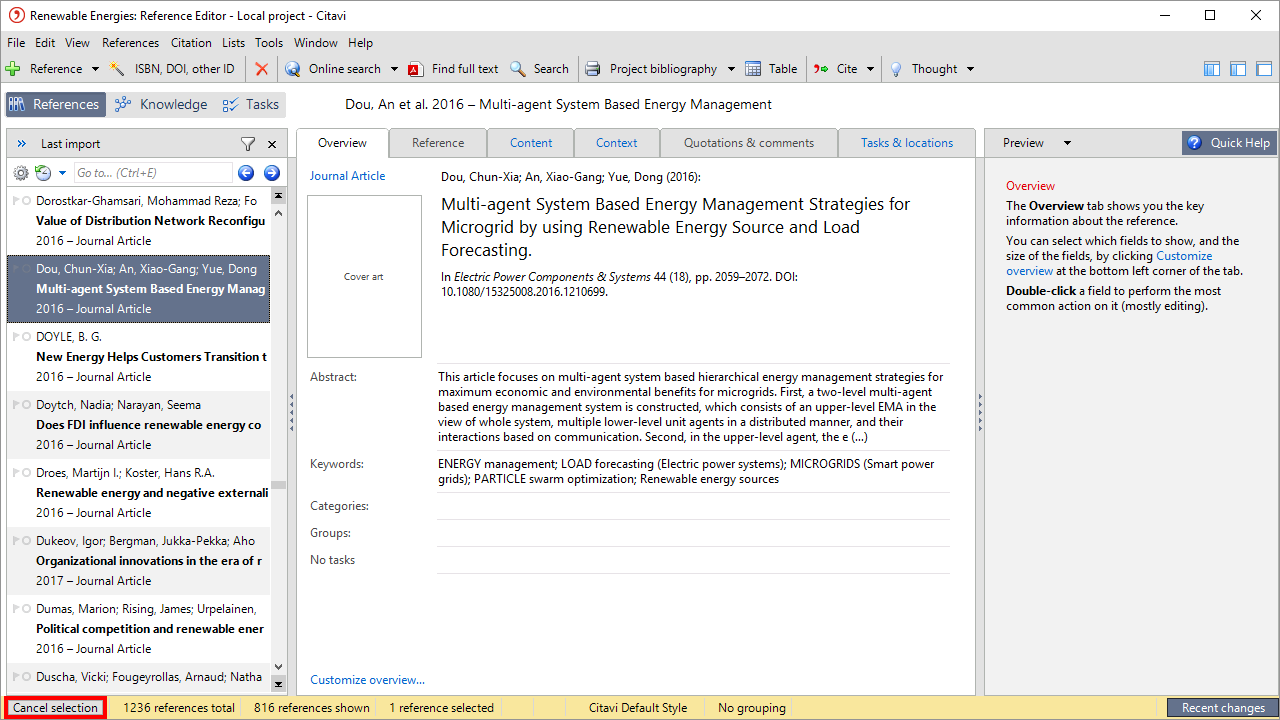The width and height of the screenshot is (1280, 720).
Task: Go forward with the blue right arrow
Action: coord(271,173)
